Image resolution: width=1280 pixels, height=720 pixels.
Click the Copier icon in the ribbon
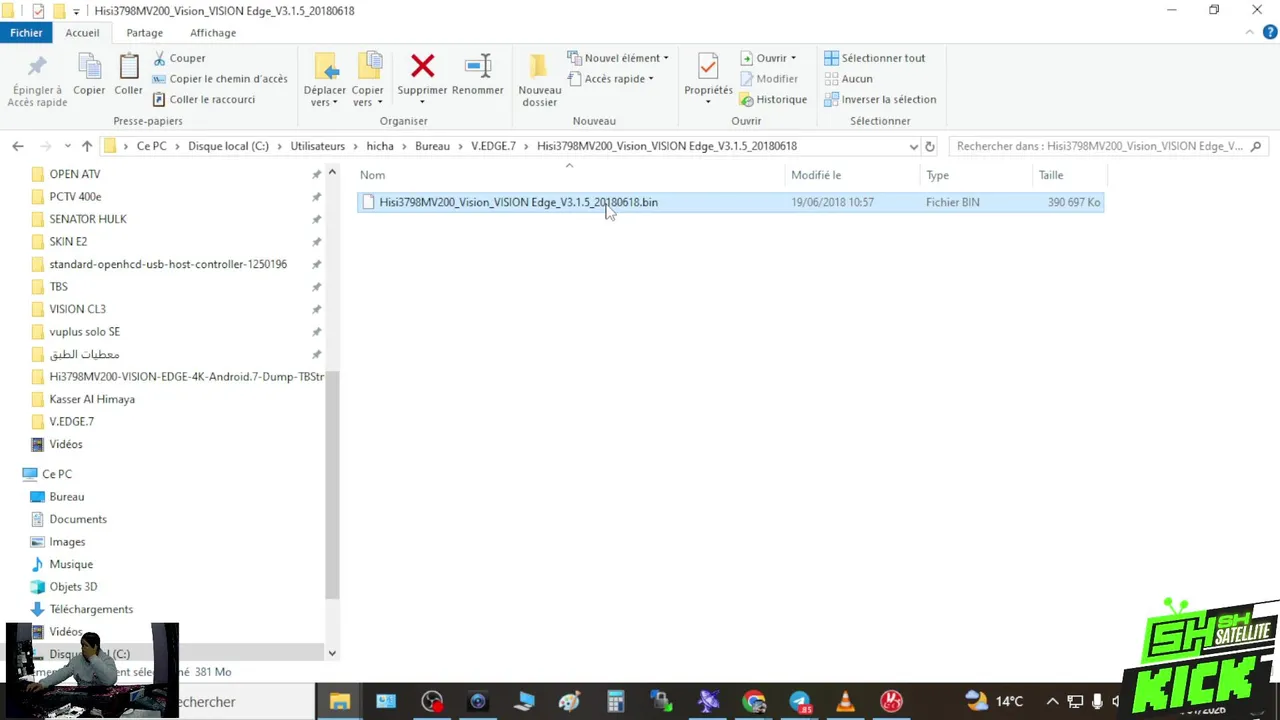tap(89, 68)
